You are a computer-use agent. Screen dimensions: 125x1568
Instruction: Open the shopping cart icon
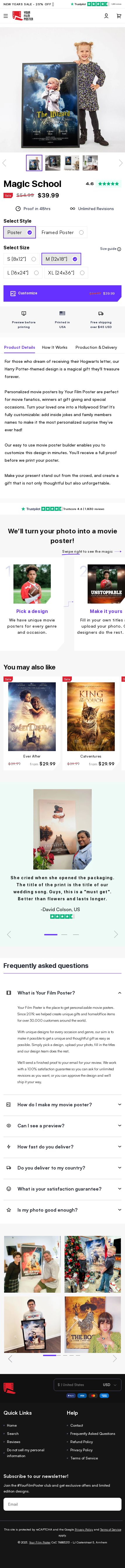coord(119,16)
